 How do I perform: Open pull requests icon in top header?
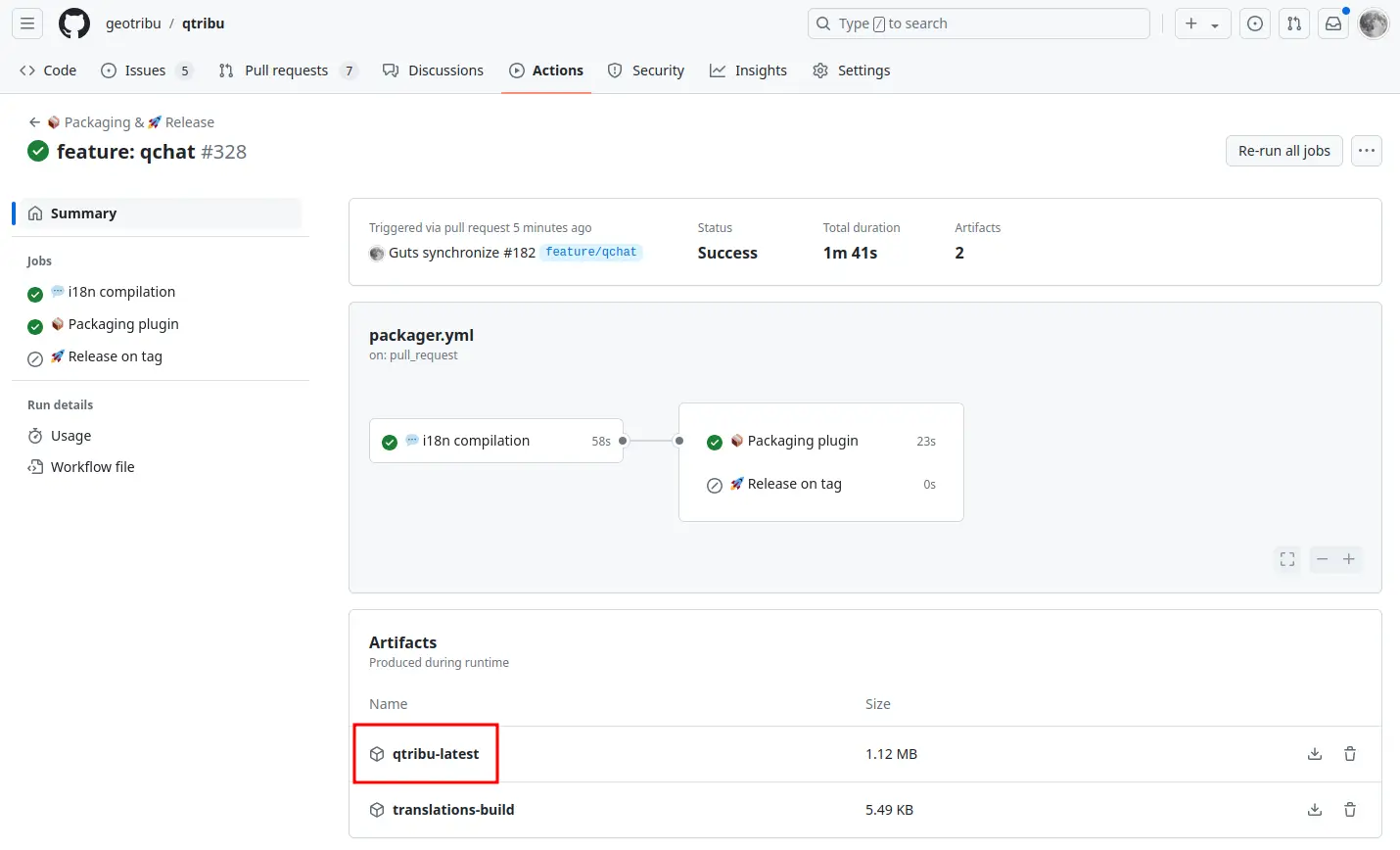1294,24
